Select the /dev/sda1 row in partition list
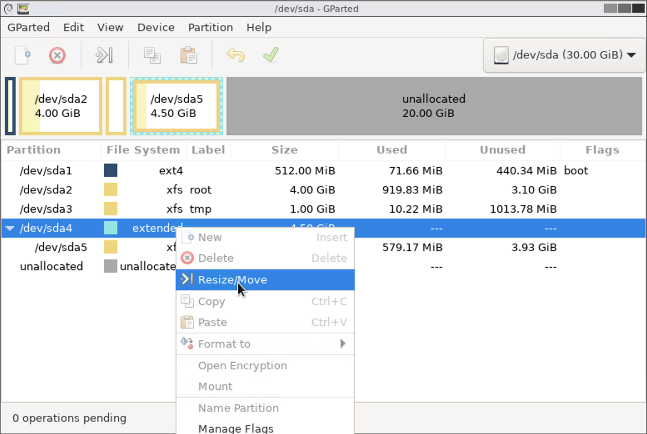The image size is (647, 434). tap(323, 170)
